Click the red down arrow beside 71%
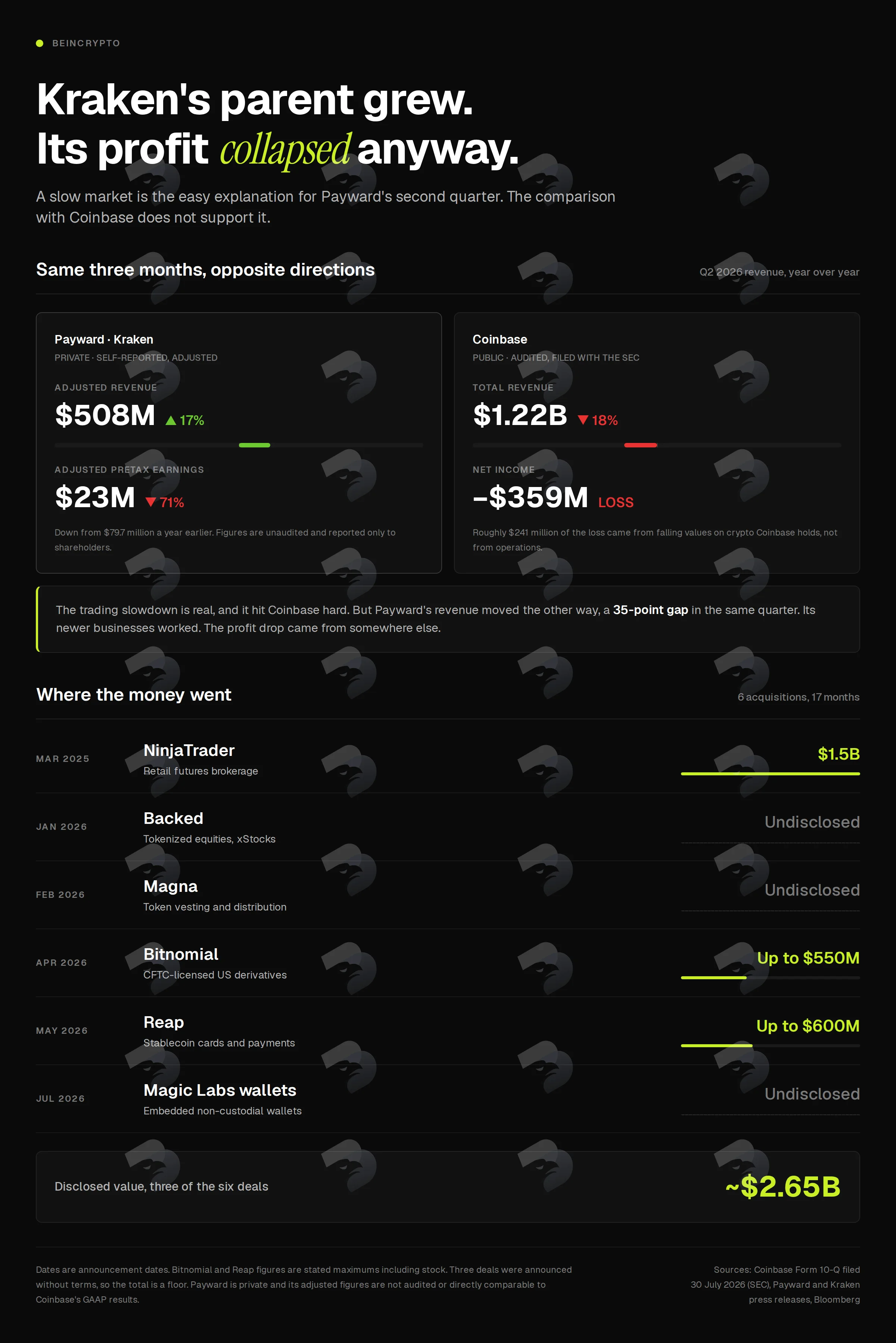Screen dimensions: 896x1343 151,502
